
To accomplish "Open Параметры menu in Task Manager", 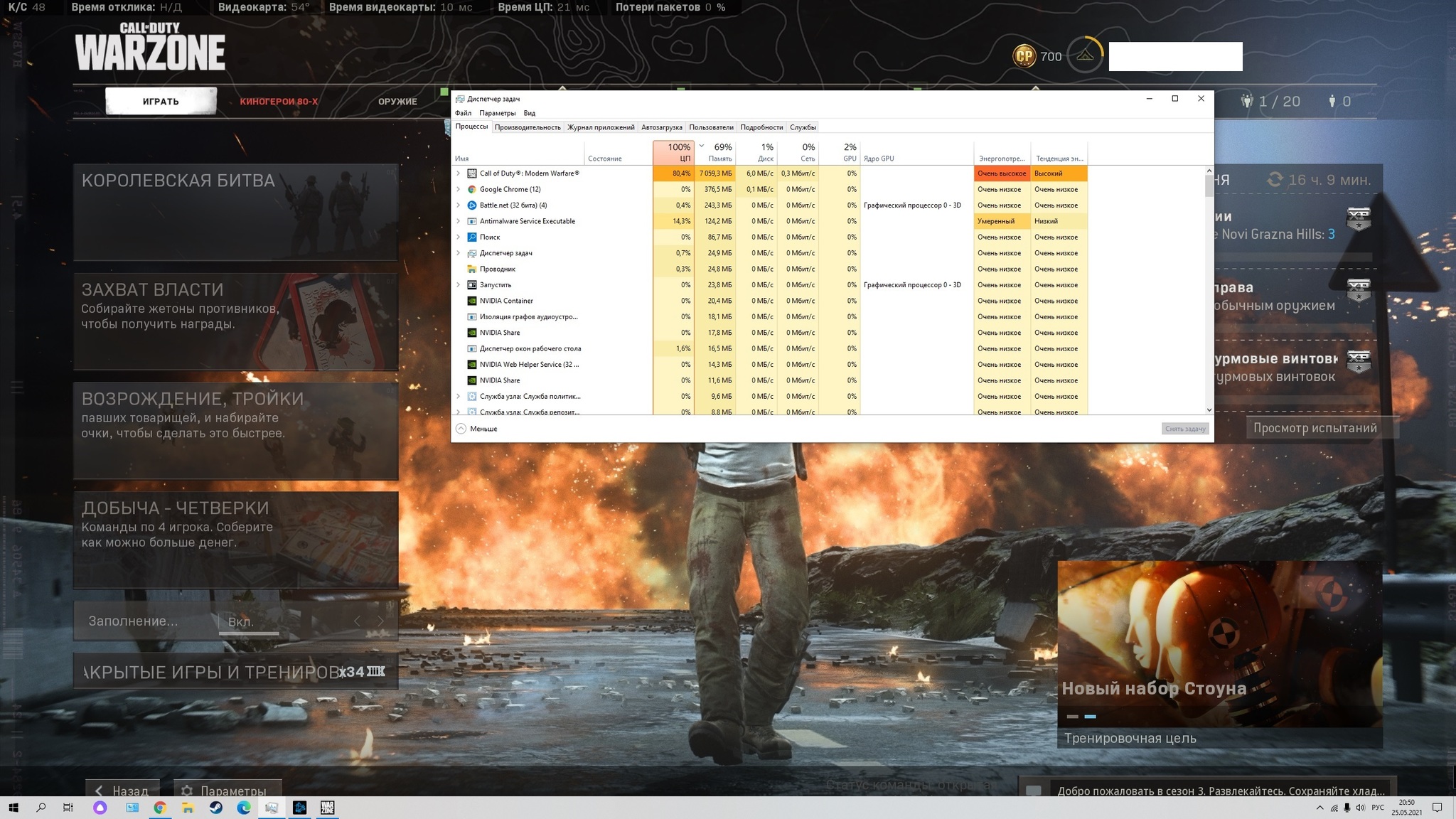I will click(496, 112).
